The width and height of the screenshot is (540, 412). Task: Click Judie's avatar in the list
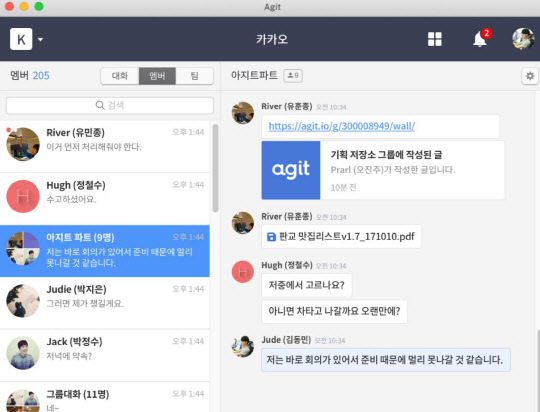(23, 301)
